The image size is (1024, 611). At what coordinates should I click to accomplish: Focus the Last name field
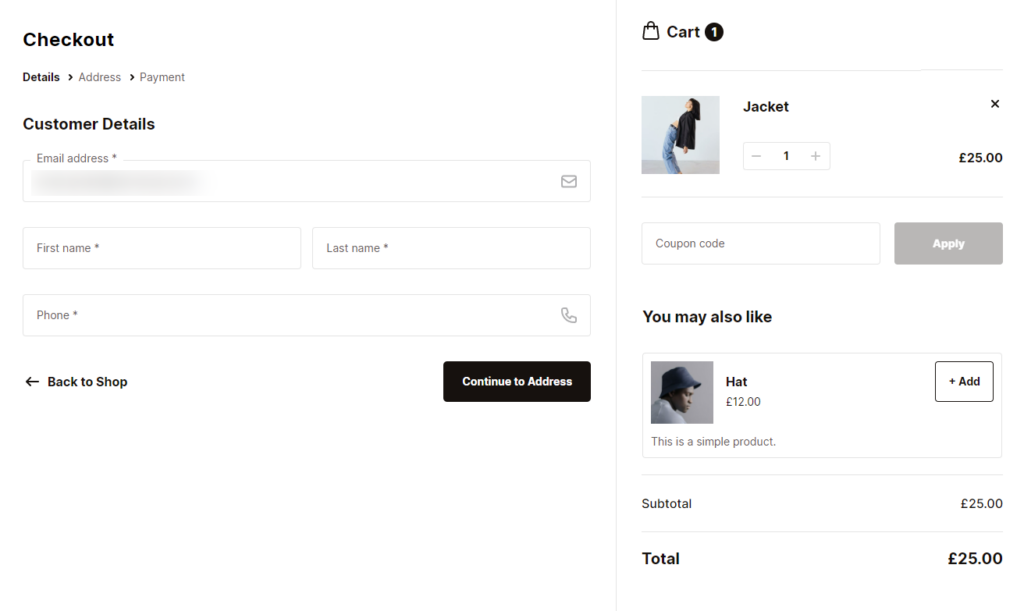coord(451,248)
